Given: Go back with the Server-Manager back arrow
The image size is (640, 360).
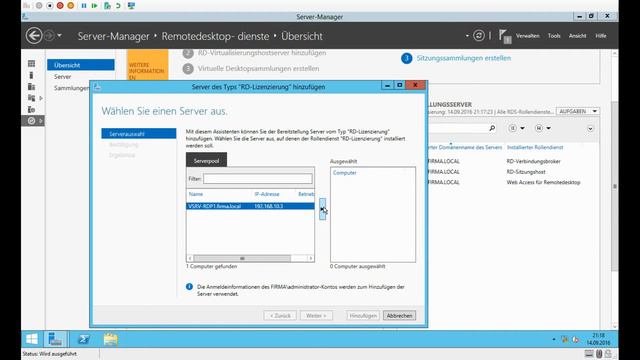Looking at the screenshot, I should [34, 36].
